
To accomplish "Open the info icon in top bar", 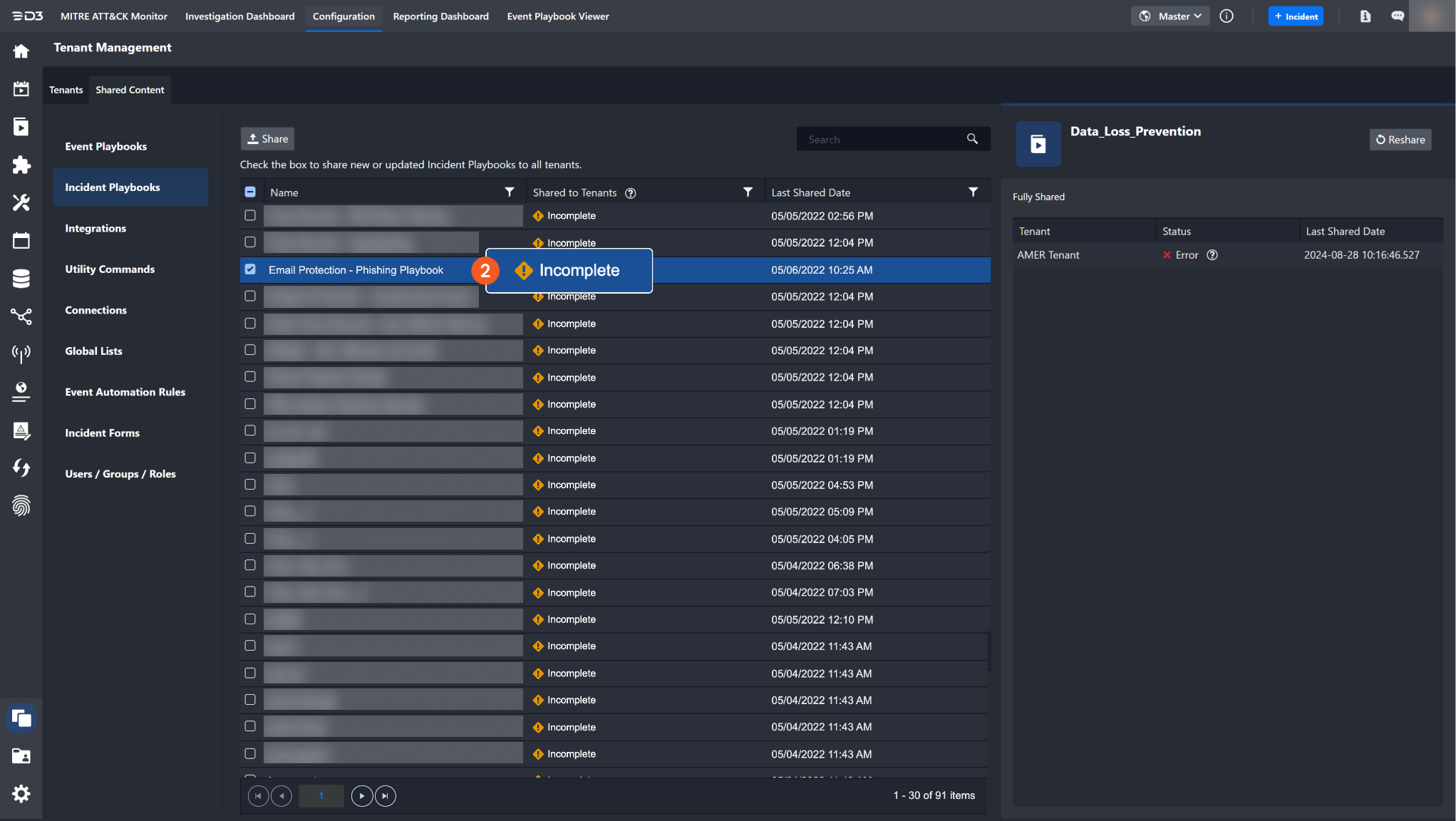I will (x=1226, y=16).
